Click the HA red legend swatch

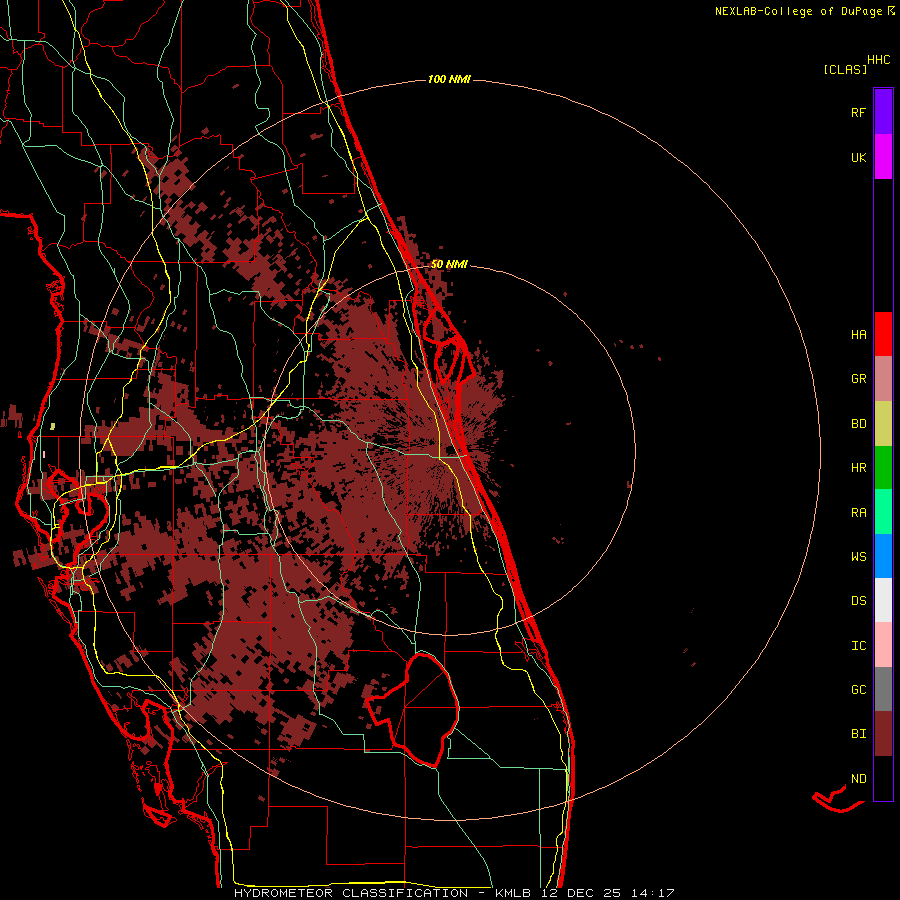883,334
